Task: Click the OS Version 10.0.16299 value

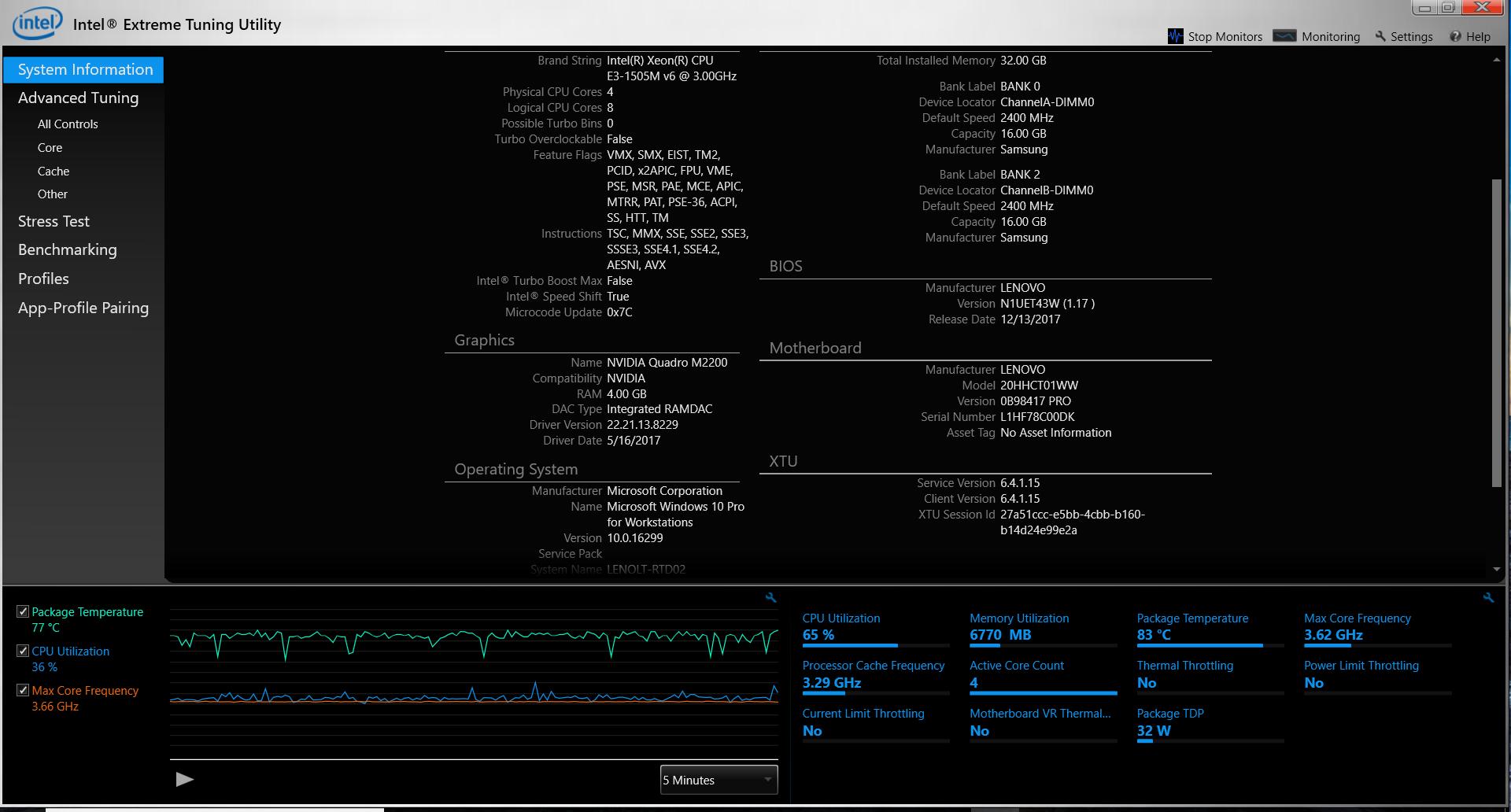Action: [x=634, y=538]
